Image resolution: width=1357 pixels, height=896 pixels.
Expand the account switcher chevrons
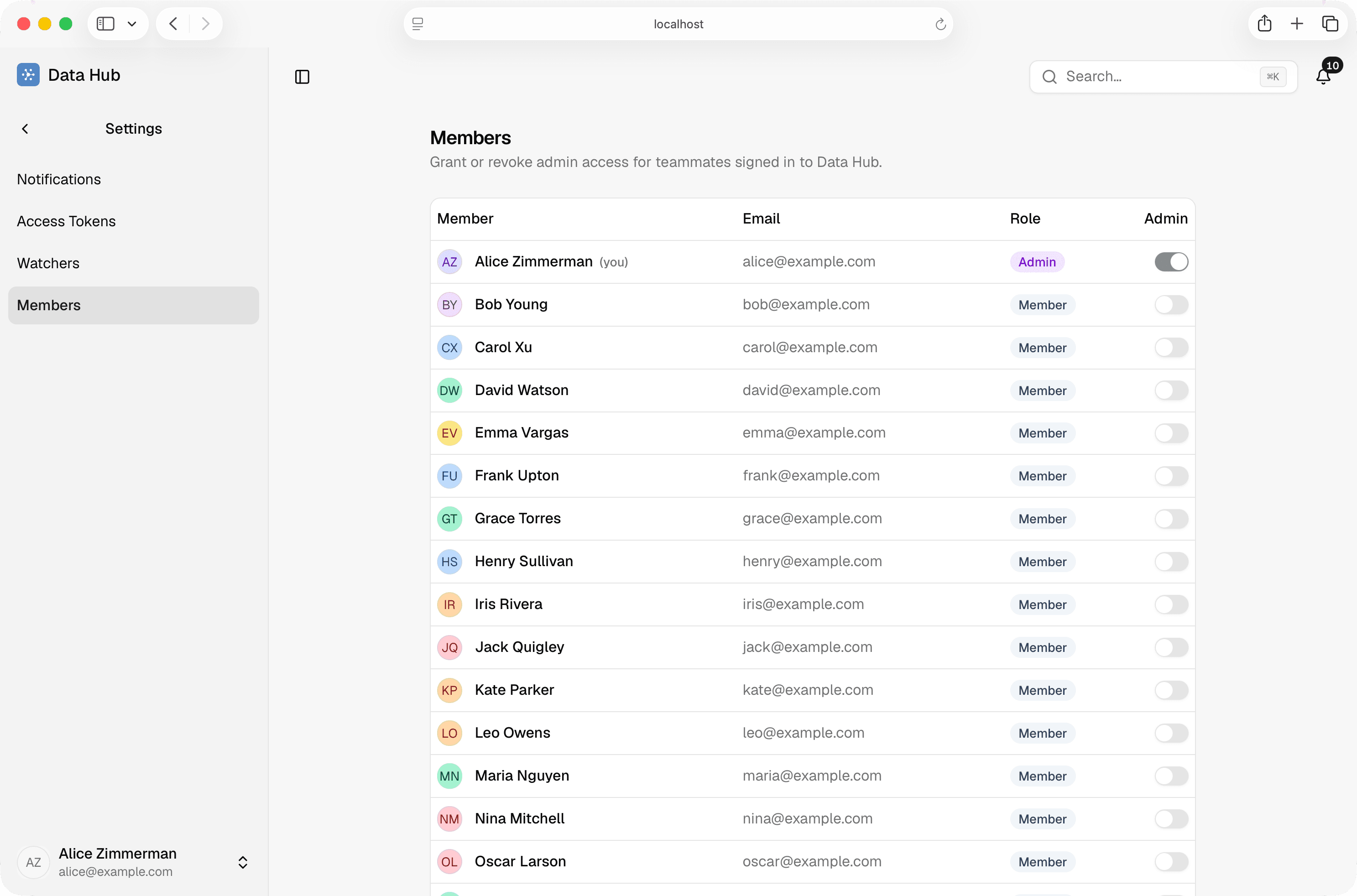click(243, 862)
